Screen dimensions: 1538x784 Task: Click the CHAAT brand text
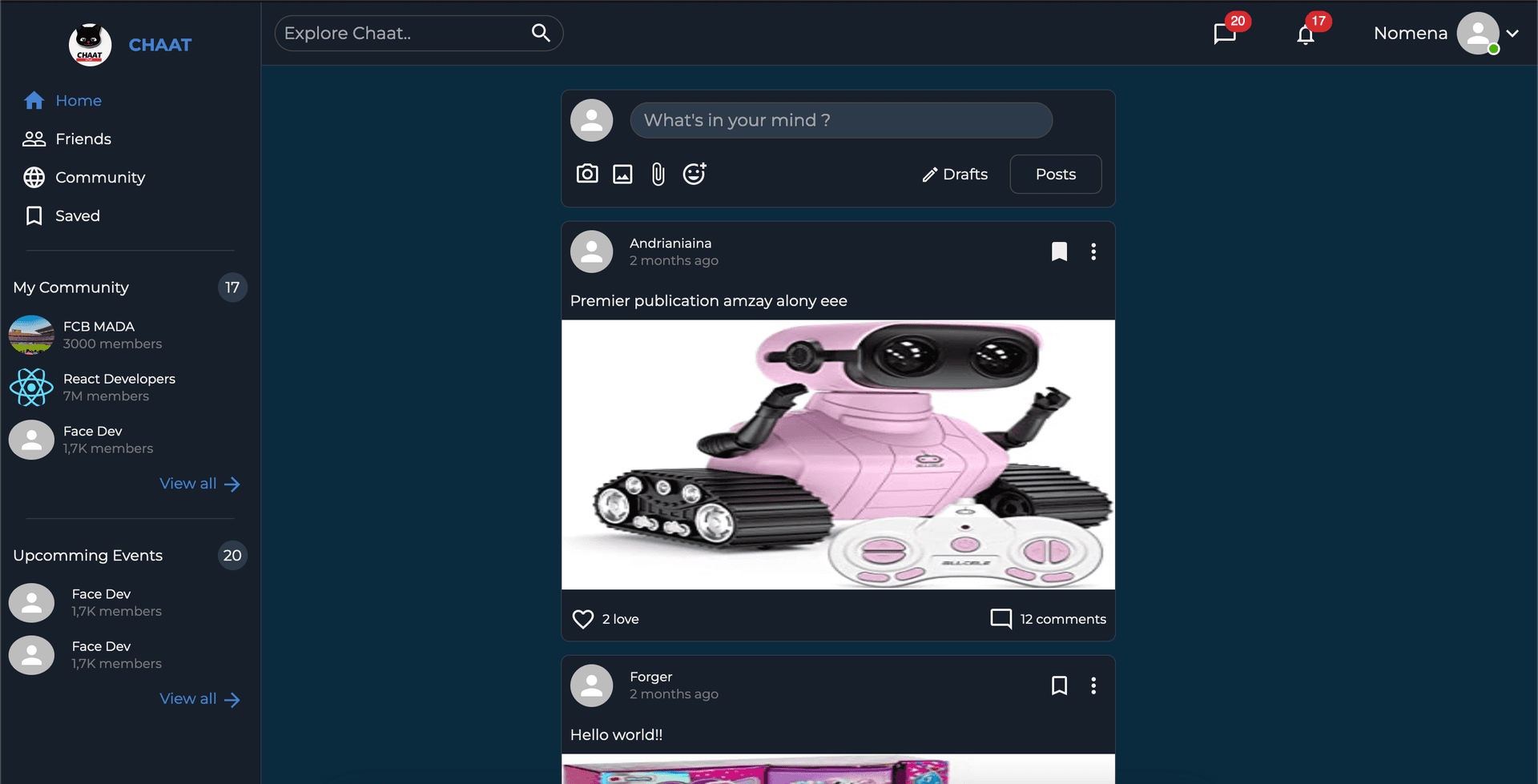tap(160, 45)
